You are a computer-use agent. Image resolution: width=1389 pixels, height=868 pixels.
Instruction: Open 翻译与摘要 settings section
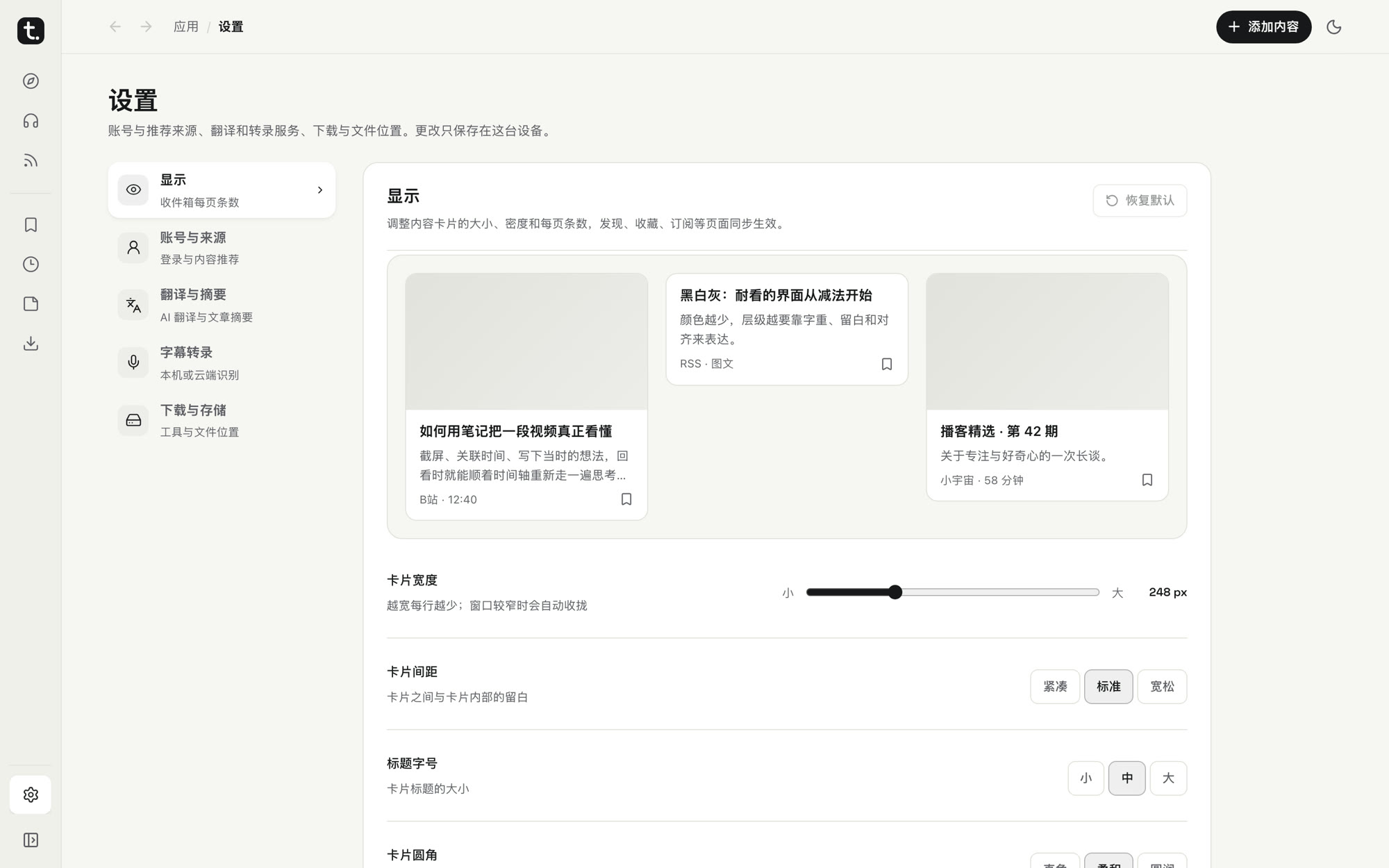coord(222,306)
